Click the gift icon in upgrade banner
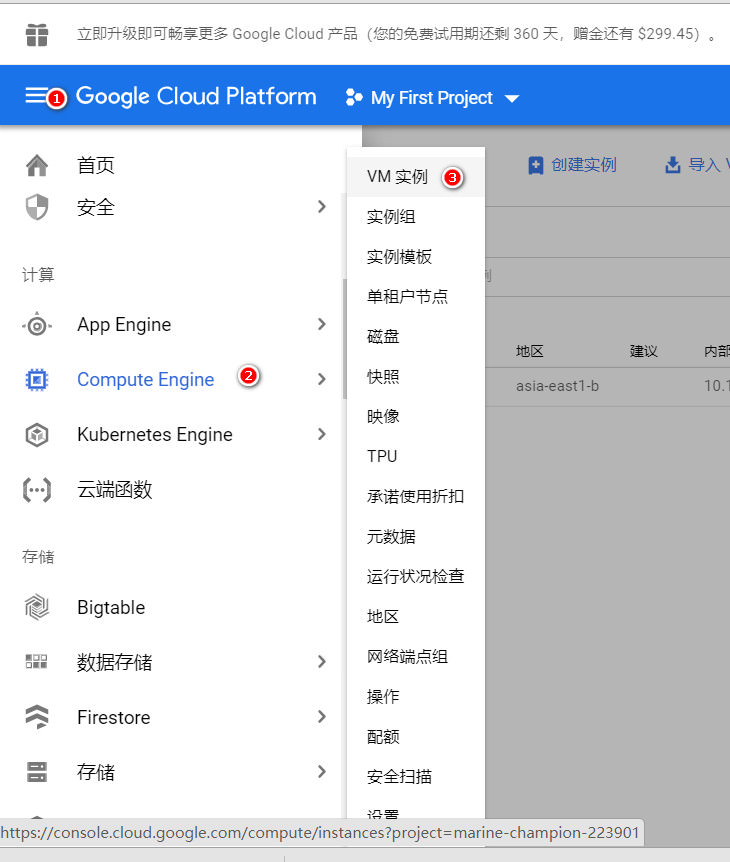 37,35
